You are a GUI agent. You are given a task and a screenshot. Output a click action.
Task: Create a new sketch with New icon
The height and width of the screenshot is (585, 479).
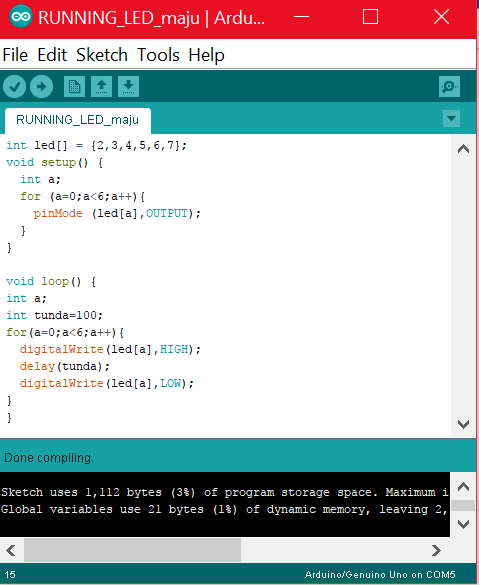click(x=74, y=87)
